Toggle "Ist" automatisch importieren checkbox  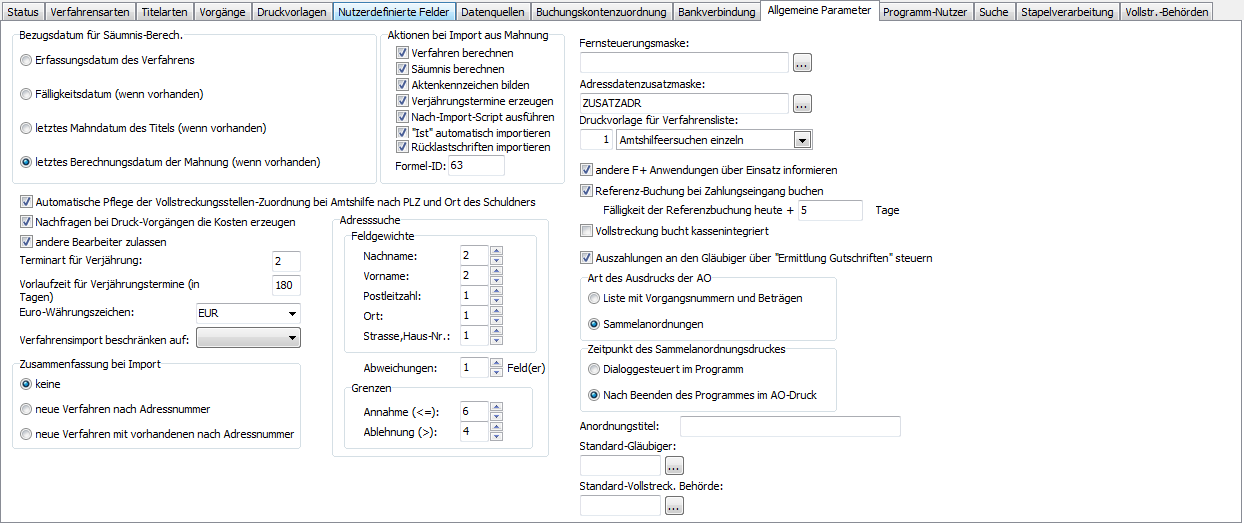403,132
